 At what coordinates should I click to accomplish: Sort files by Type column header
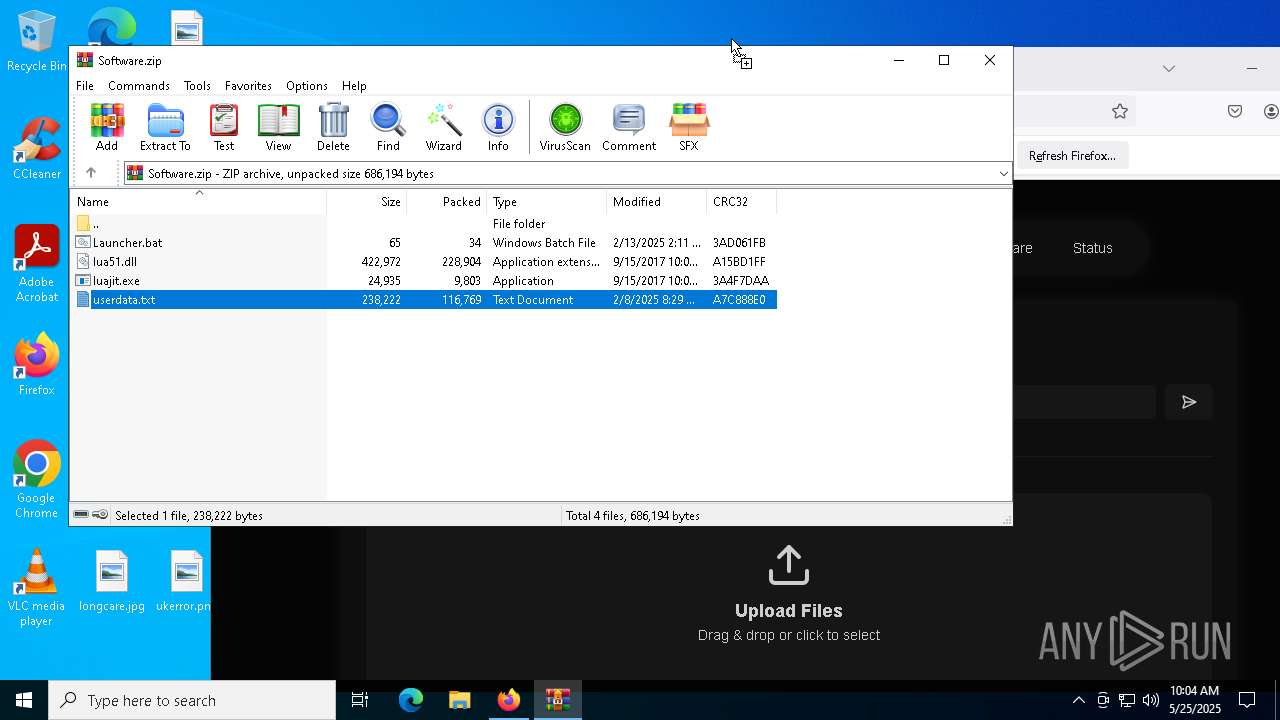pyautogui.click(x=547, y=201)
